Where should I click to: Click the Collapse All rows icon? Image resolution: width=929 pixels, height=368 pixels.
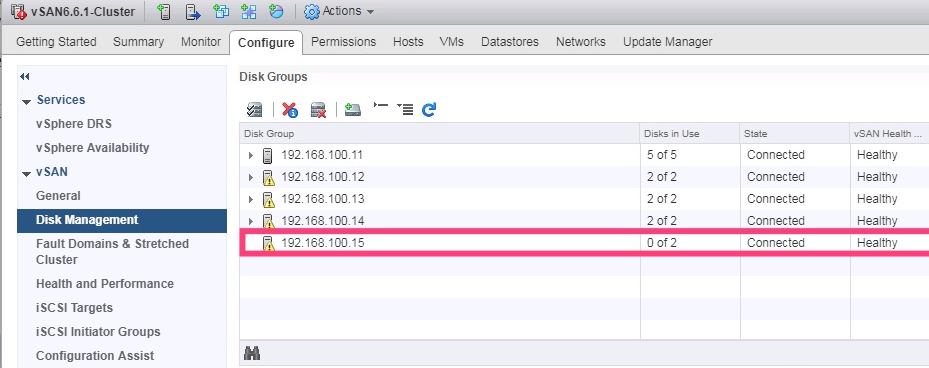click(x=381, y=105)
